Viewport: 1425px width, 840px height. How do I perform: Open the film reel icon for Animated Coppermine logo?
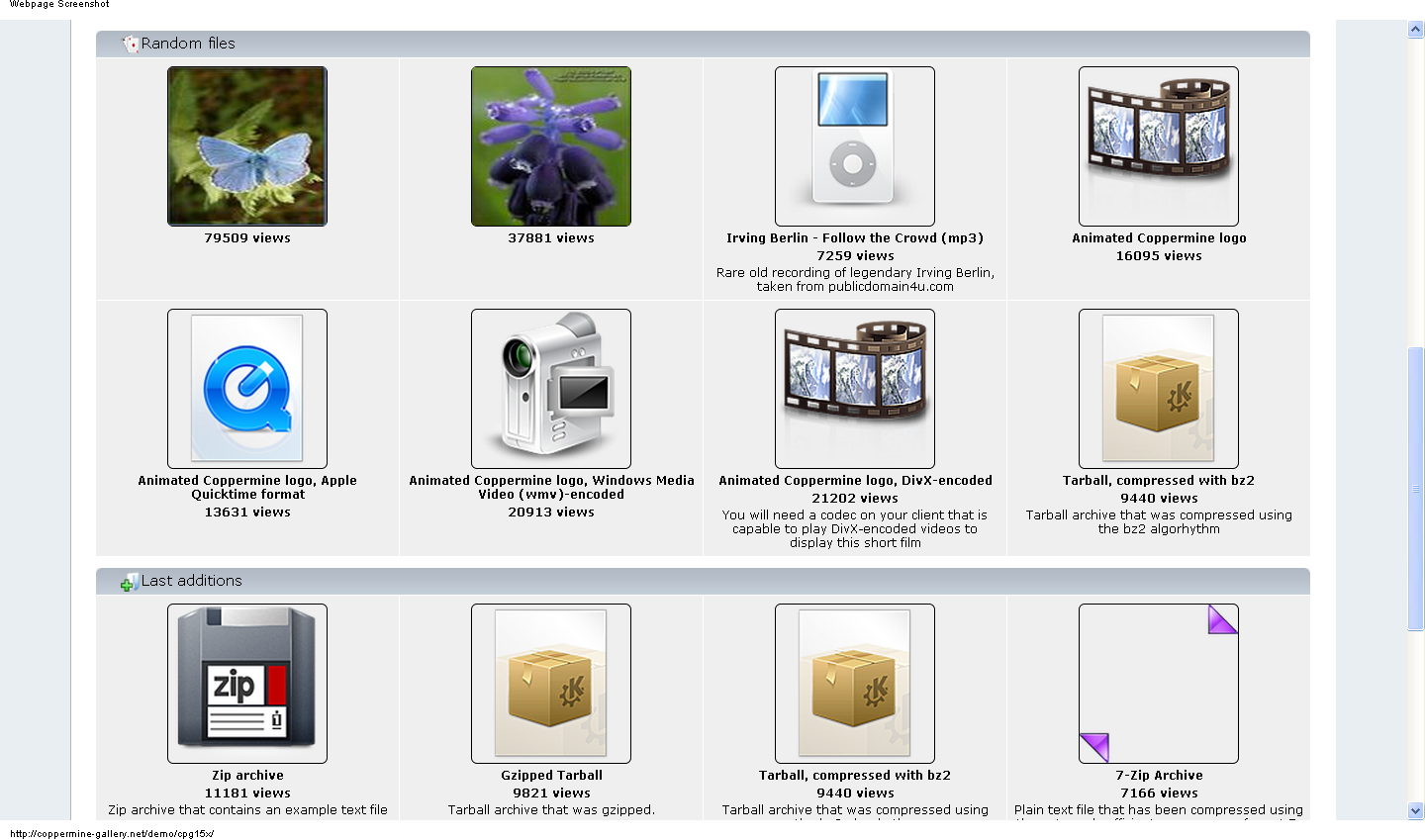tap(1158, 145)
